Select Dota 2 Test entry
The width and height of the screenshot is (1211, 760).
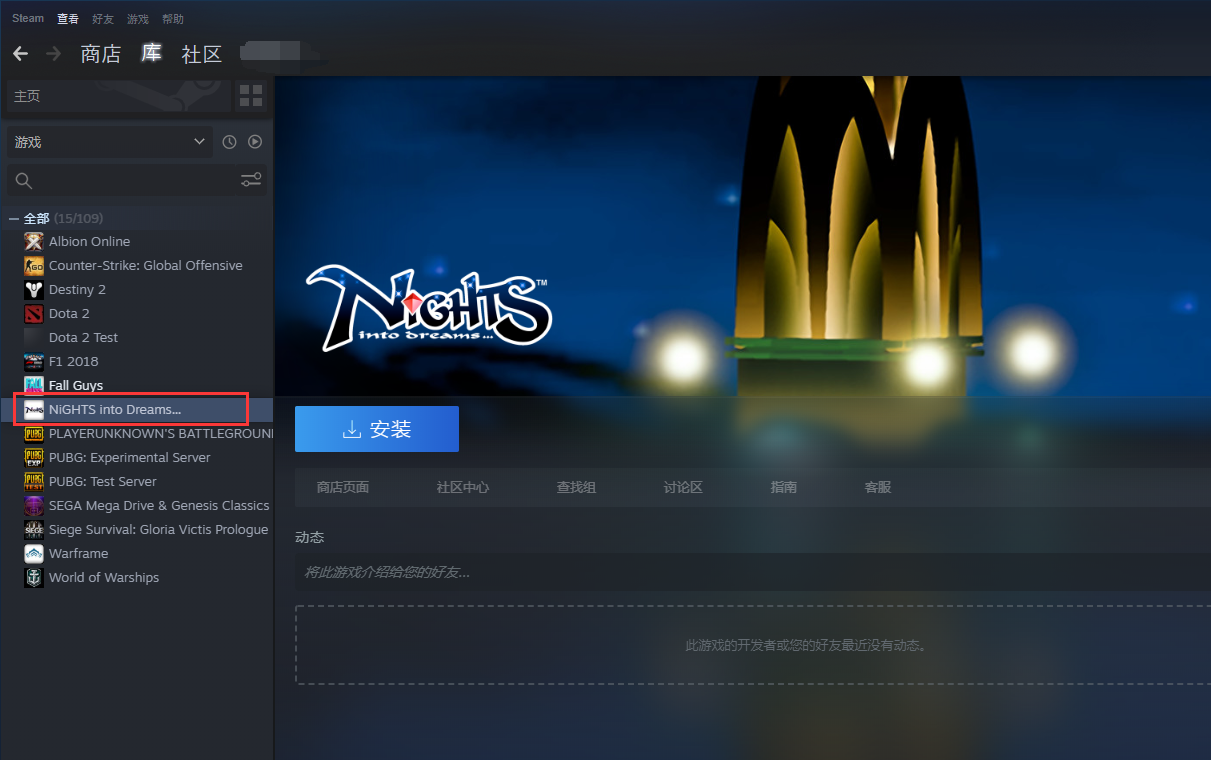pos(83,337)
